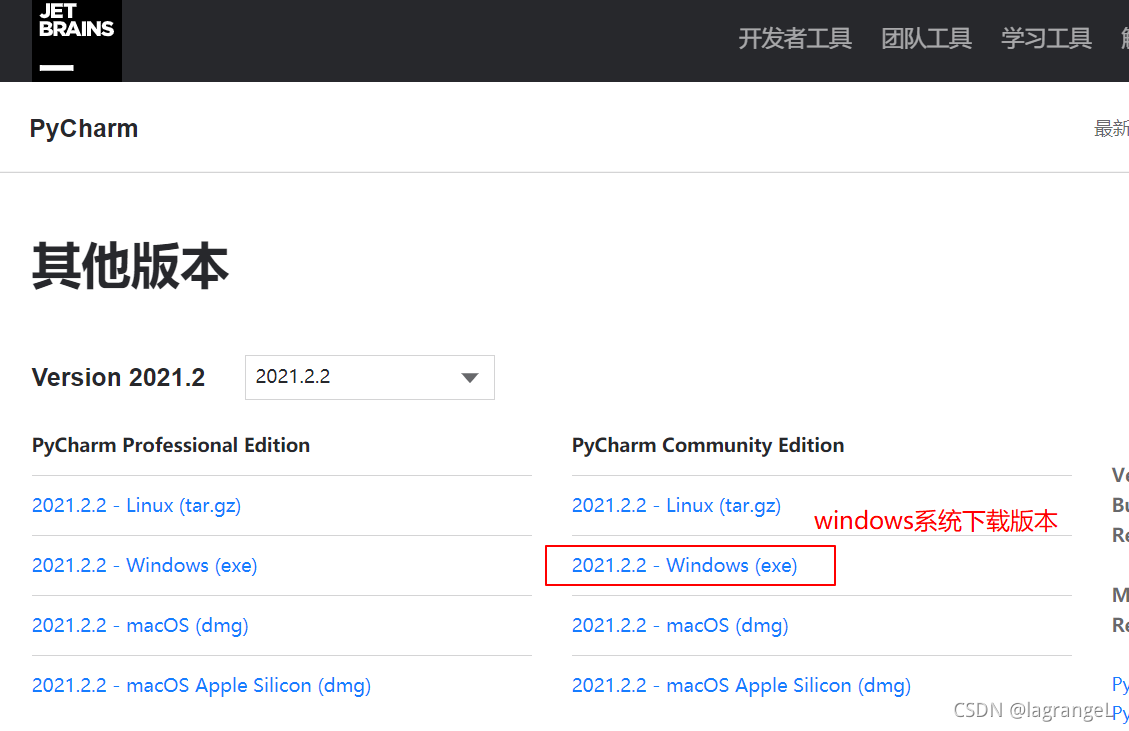Click PyCharm Community Edition heading

tap(708, 445)
